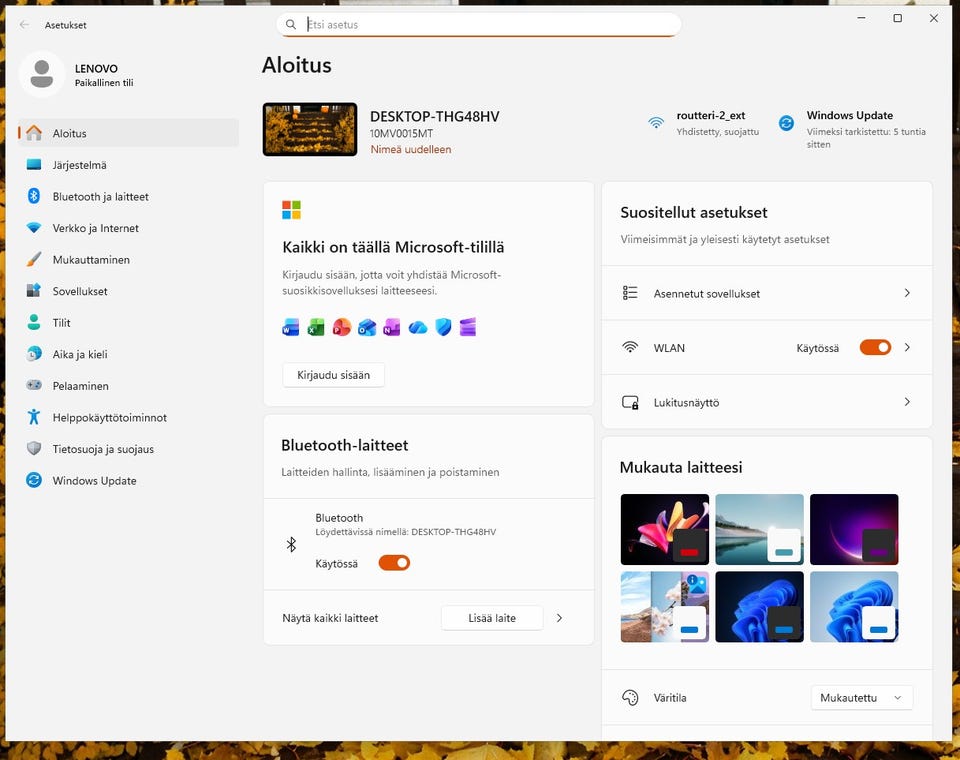This screenshot has height=760, width=960.
Task: Pick the dark blue Windows bloom theme
Action: coord(759,606)
